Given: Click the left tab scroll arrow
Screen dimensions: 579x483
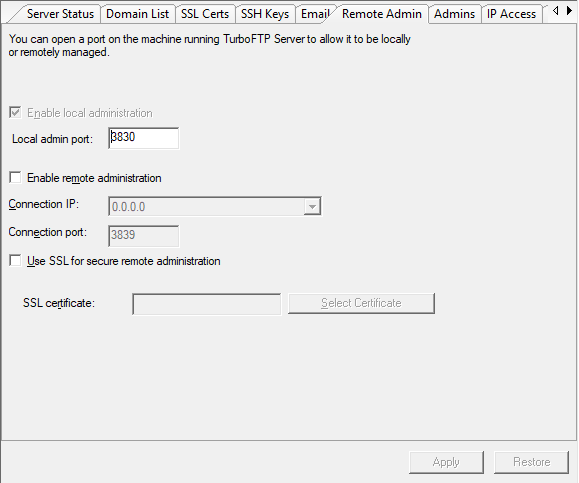Looking at the screenshot, I should coord(555,11).
